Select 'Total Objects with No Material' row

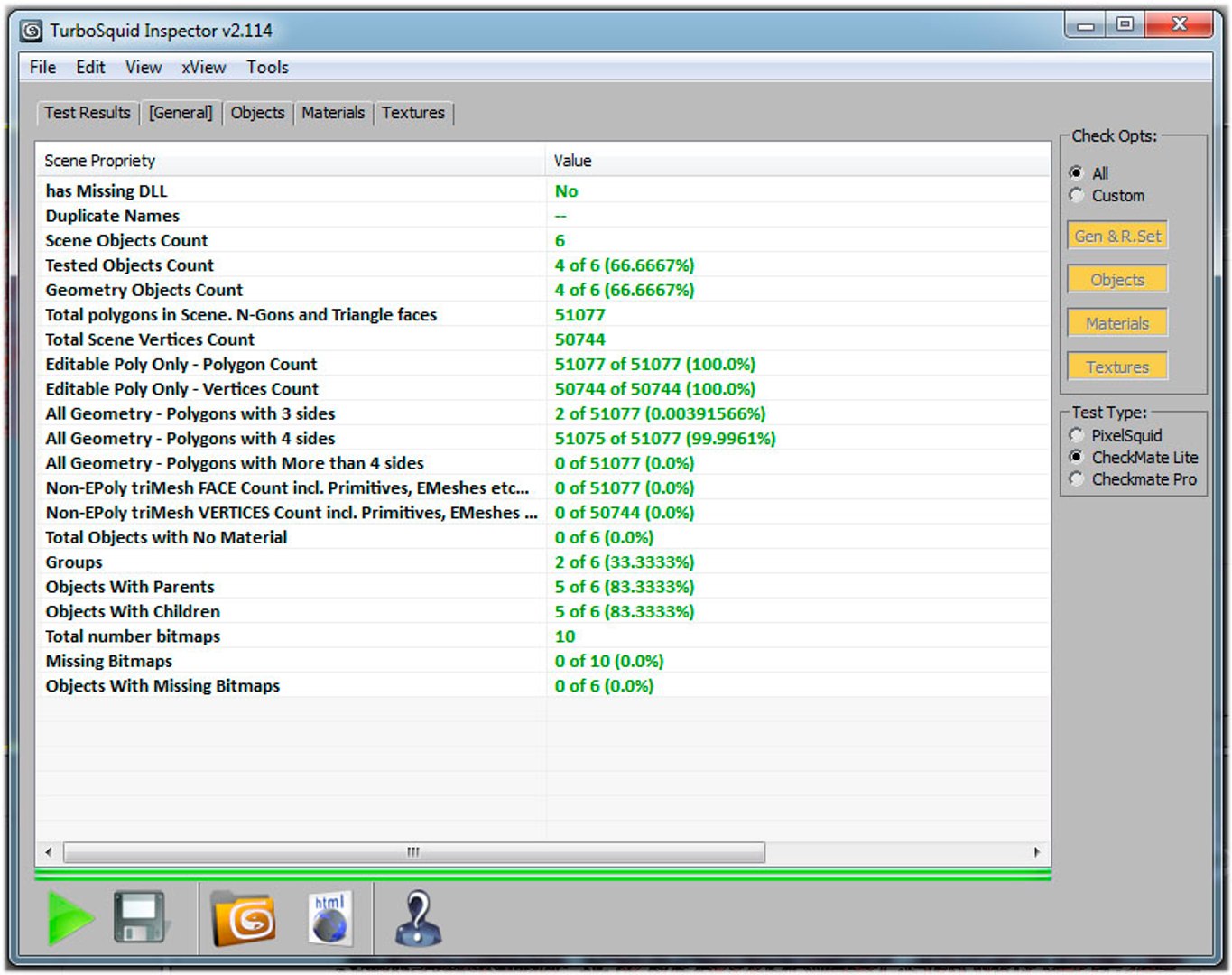tap(543, 537)
